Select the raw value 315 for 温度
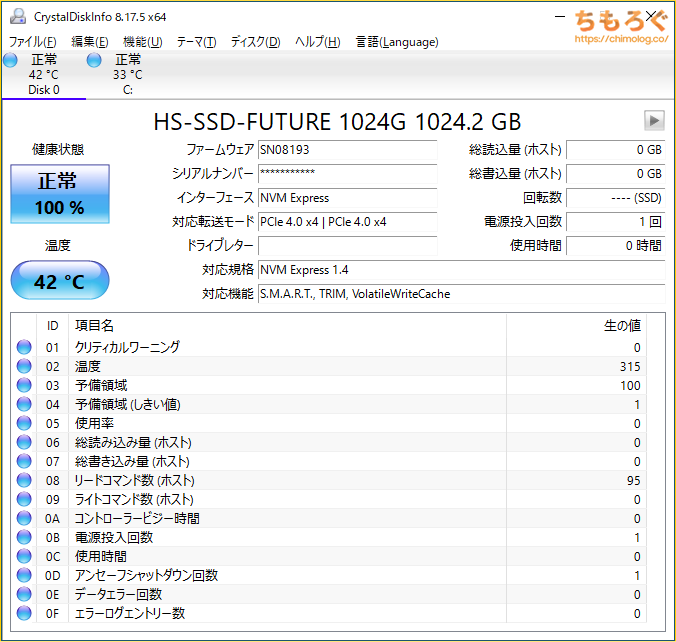676x642 pixels. (630, 366)
